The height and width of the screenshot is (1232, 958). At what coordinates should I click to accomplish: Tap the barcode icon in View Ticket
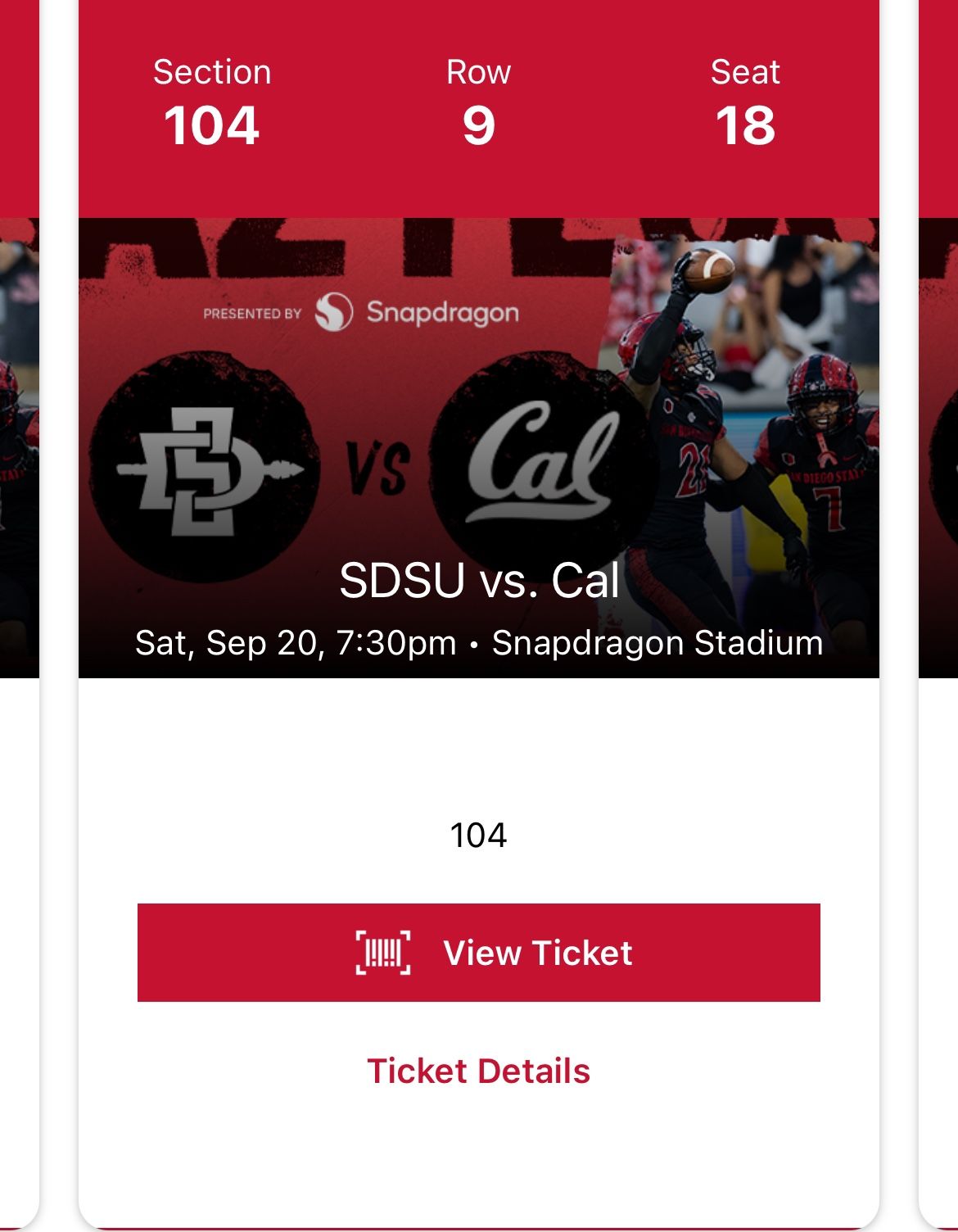pos(382,953)
